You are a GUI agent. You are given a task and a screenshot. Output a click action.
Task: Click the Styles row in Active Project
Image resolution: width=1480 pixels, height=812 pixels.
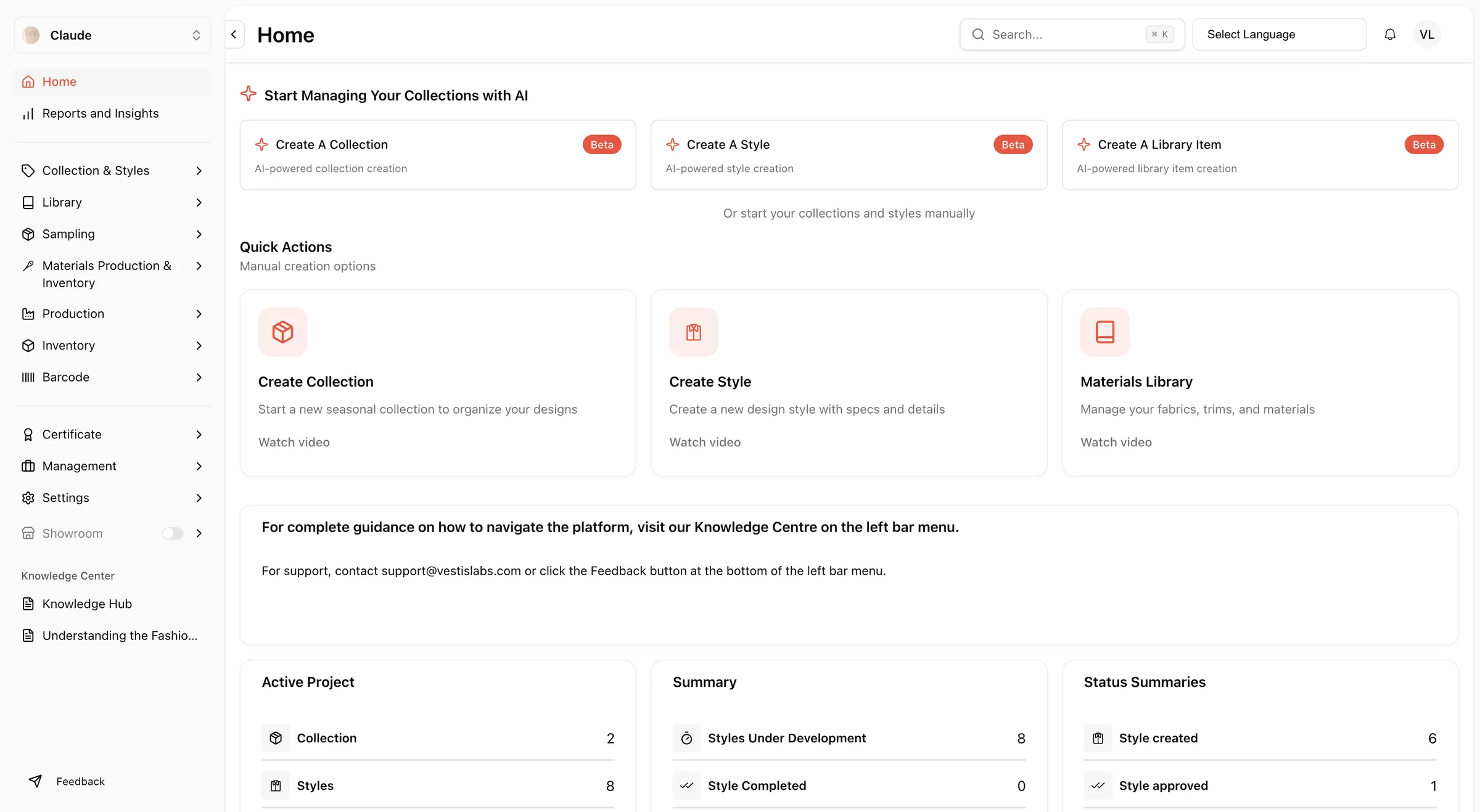pos(438,785)
